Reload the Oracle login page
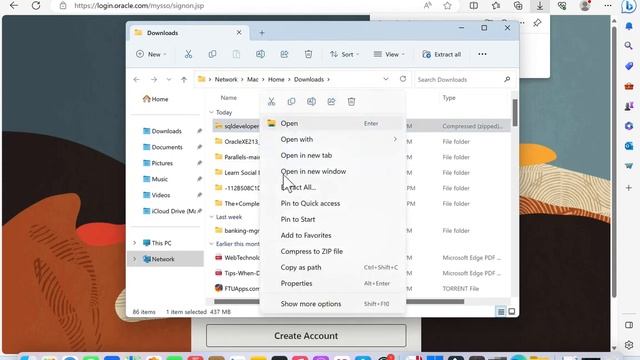Screen dimensions: 640x360 pos(36,6)
